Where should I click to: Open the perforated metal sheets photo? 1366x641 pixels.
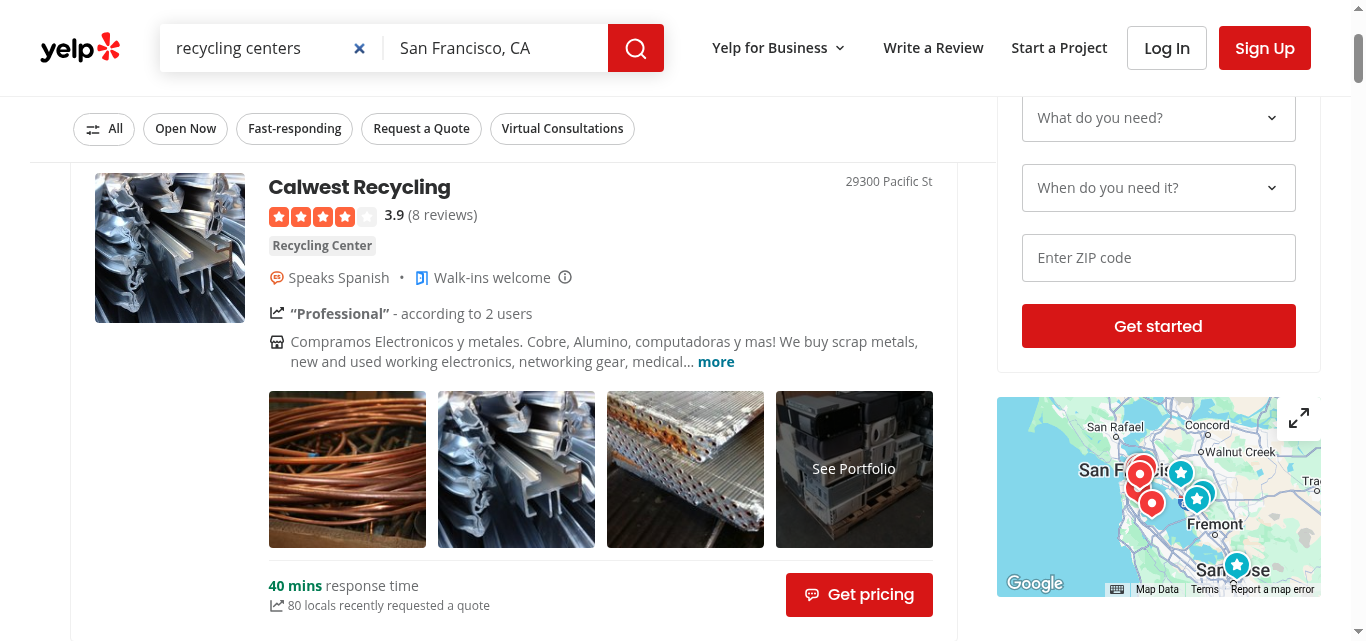(x=685, y=469)
